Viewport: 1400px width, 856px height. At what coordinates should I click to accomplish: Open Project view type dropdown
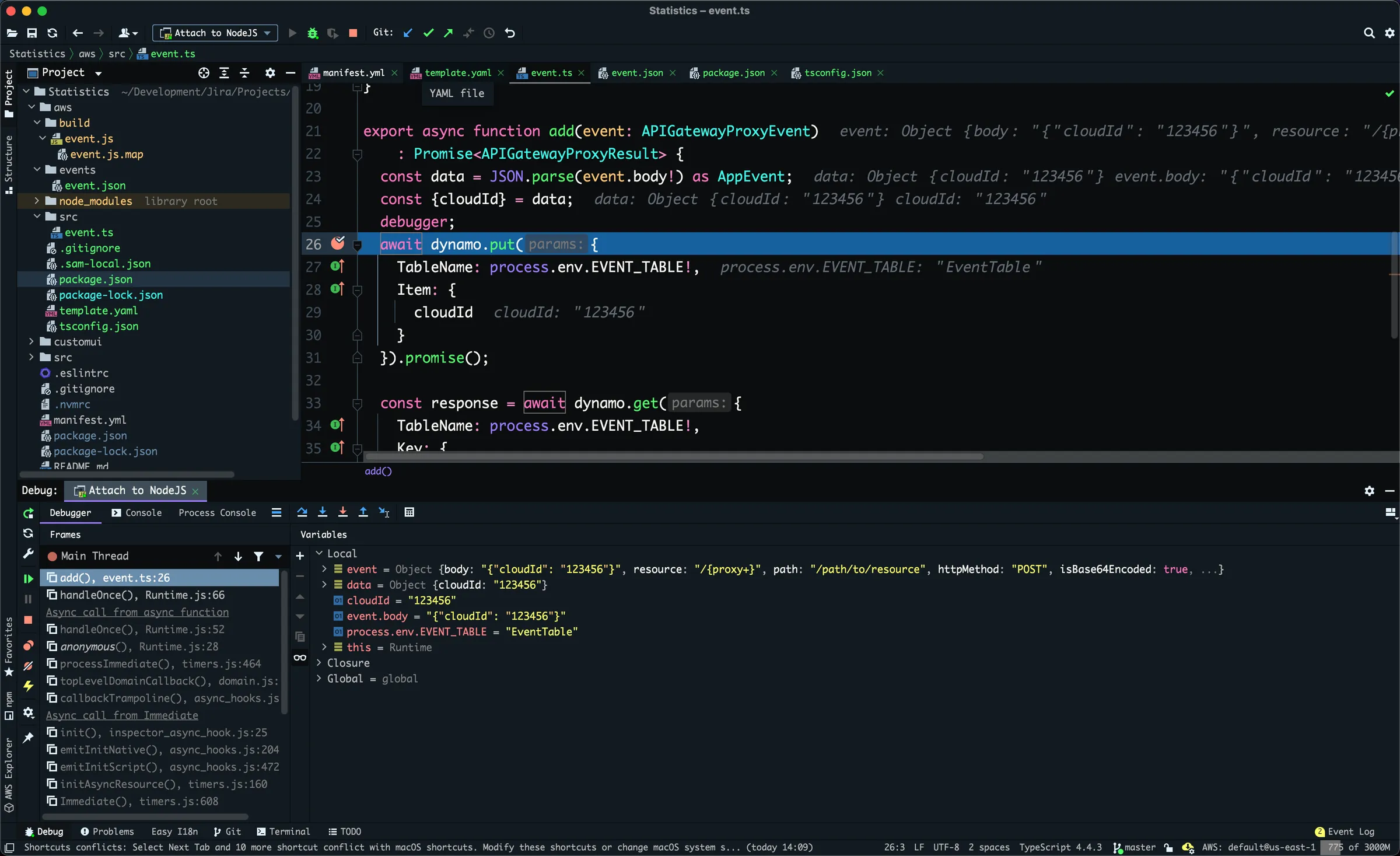coord(99,74)
